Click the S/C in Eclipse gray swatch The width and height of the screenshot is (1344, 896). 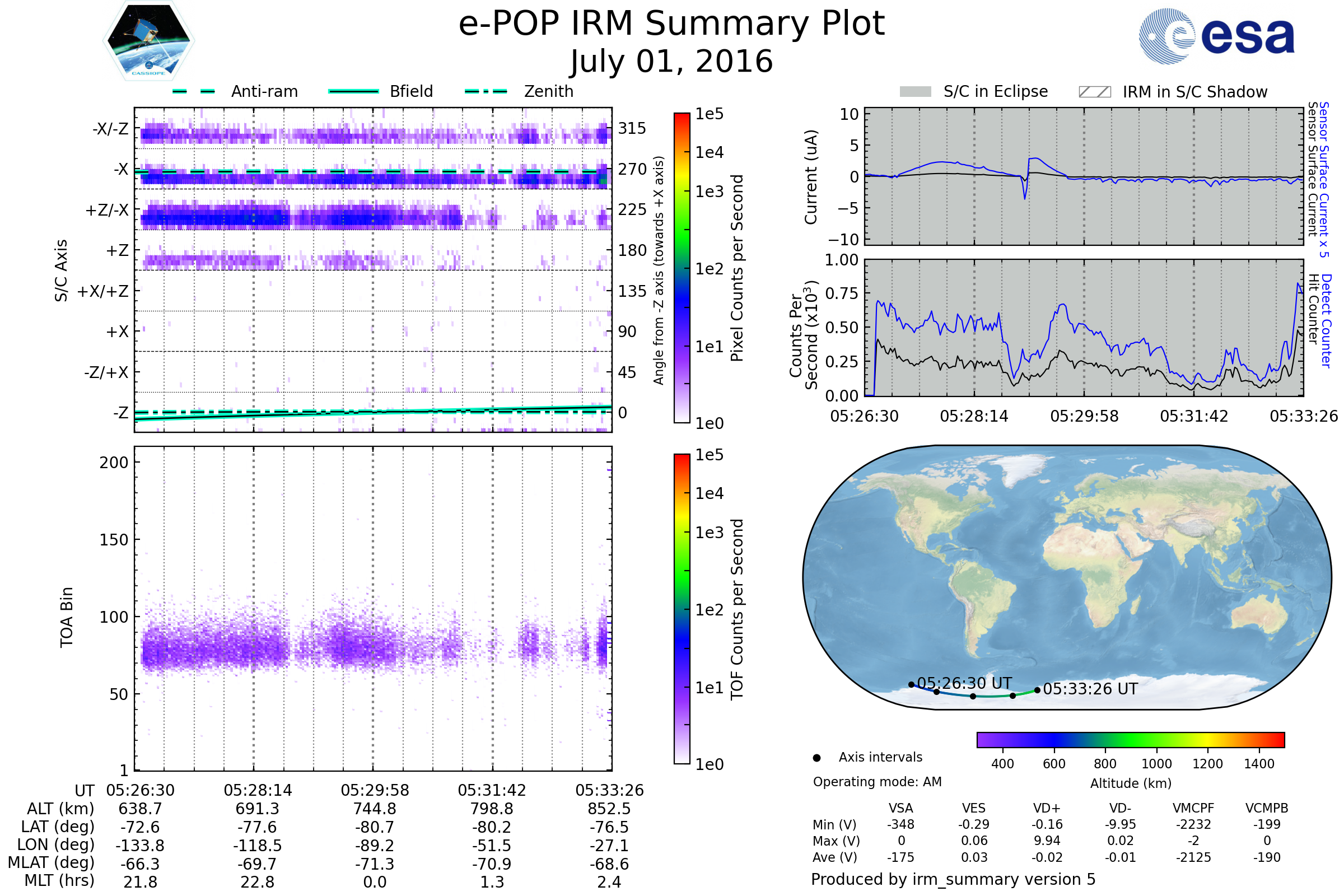915,92
